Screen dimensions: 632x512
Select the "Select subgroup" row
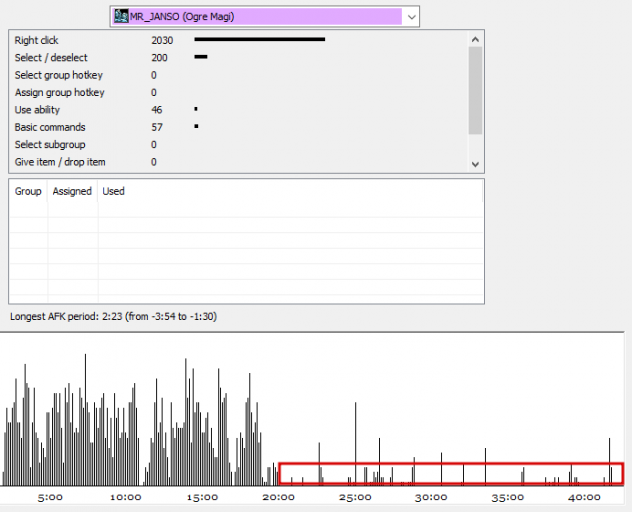pos(239,144)
